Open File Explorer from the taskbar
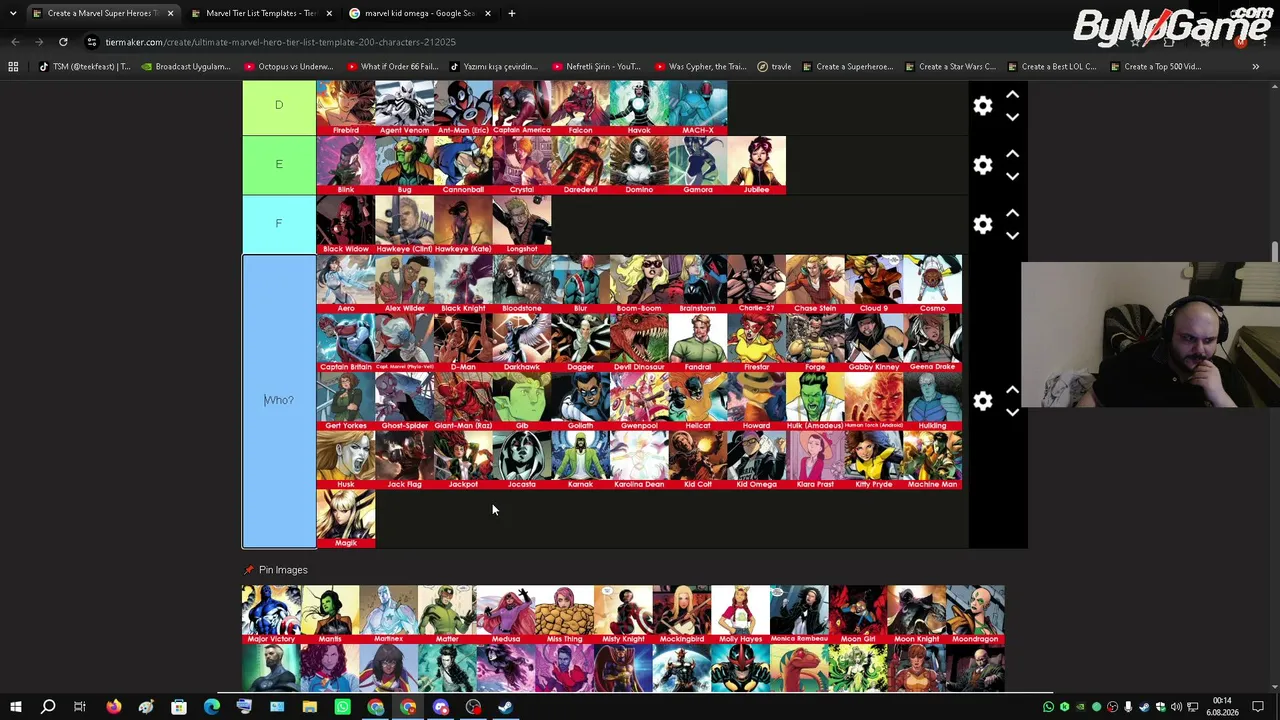 [x=309, y=707]
